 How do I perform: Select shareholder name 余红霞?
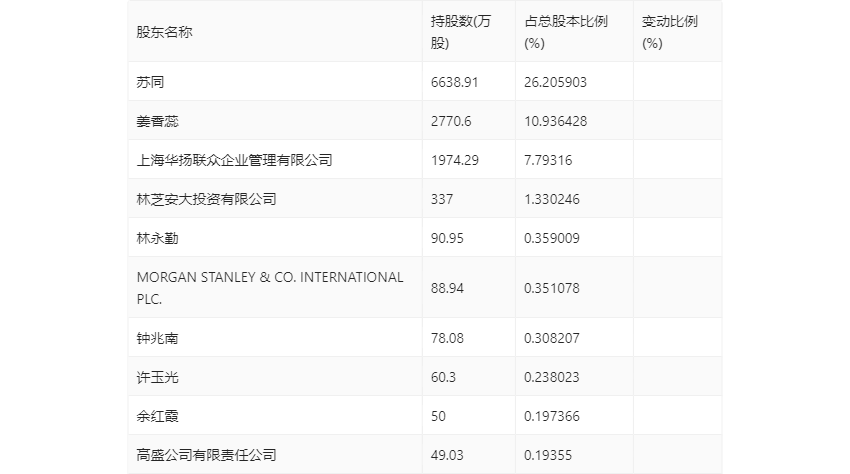pyautogui.click(x=157, y=416)
